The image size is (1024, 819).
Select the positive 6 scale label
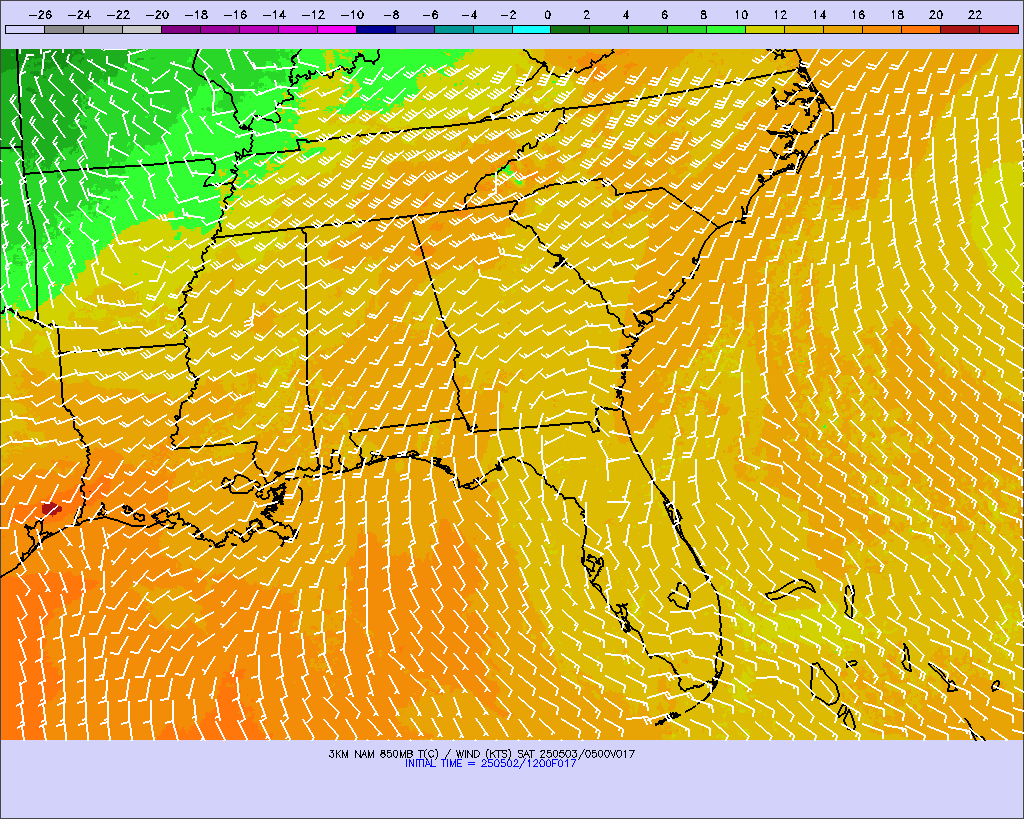coord(664,14)
